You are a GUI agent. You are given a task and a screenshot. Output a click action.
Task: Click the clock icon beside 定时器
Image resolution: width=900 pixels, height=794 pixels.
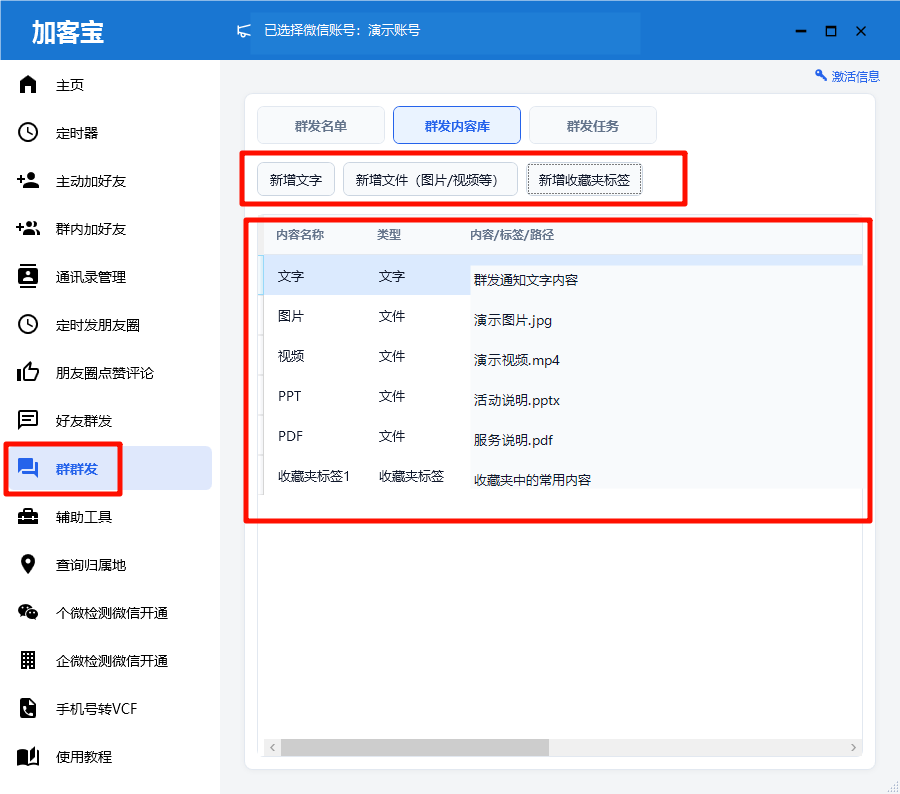click(x=28, y=132)
